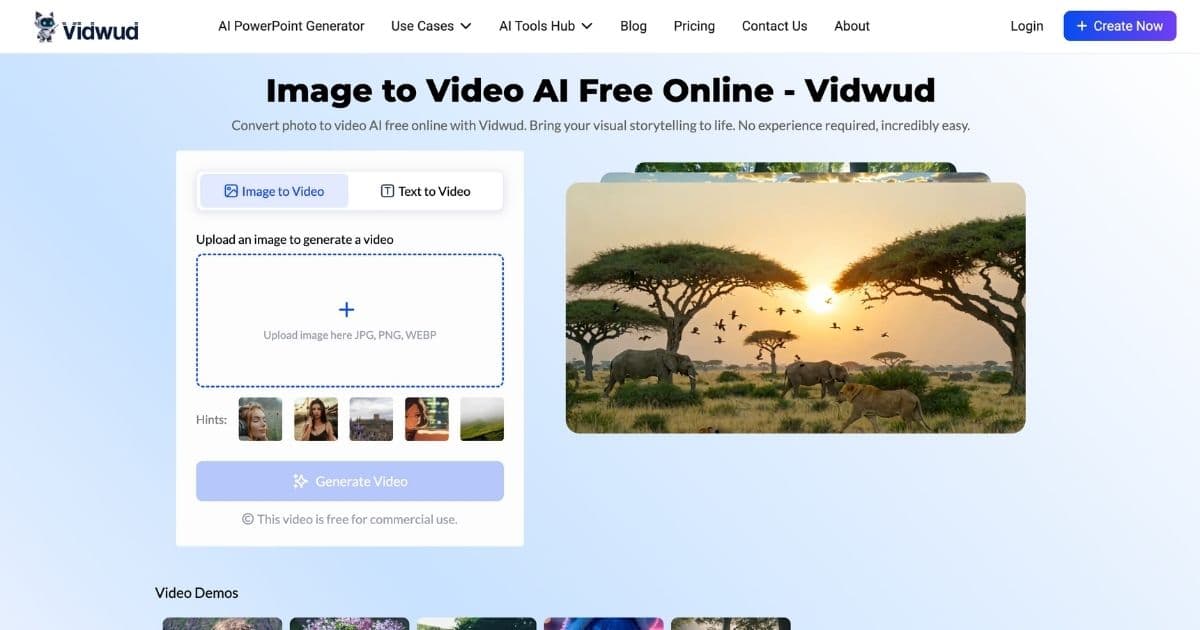Image resolution: width=1200 pixels, height=630 pixels.
Task: Click the Login link
Action: pyautogui.click(x=1026, y=26)
